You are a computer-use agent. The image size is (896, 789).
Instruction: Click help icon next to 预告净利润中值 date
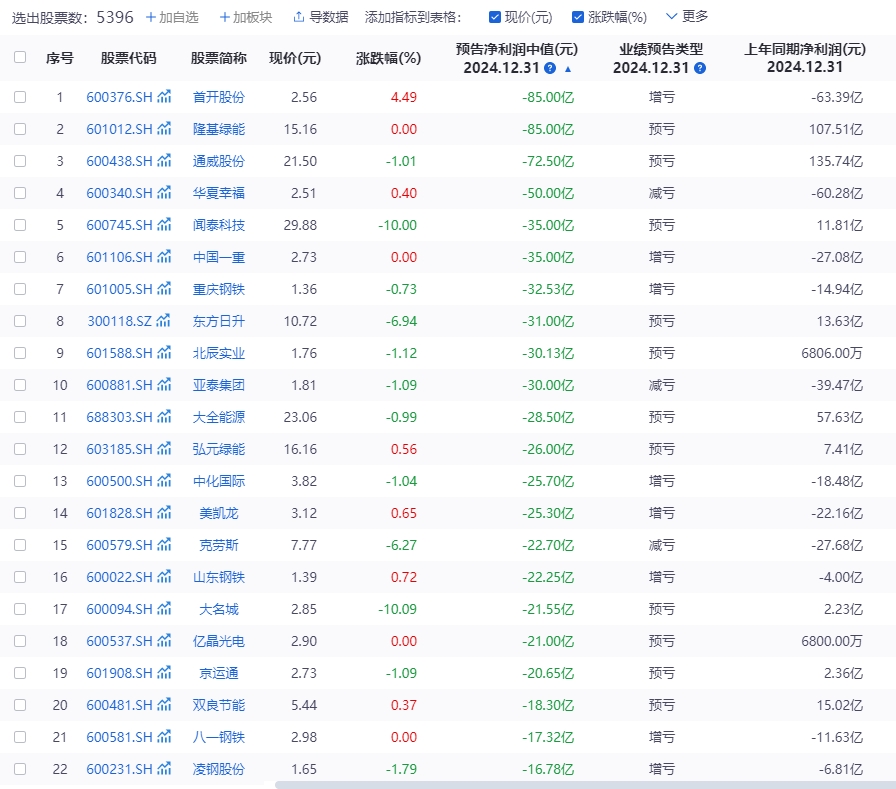pyautogui.click(x=550, y=68)
